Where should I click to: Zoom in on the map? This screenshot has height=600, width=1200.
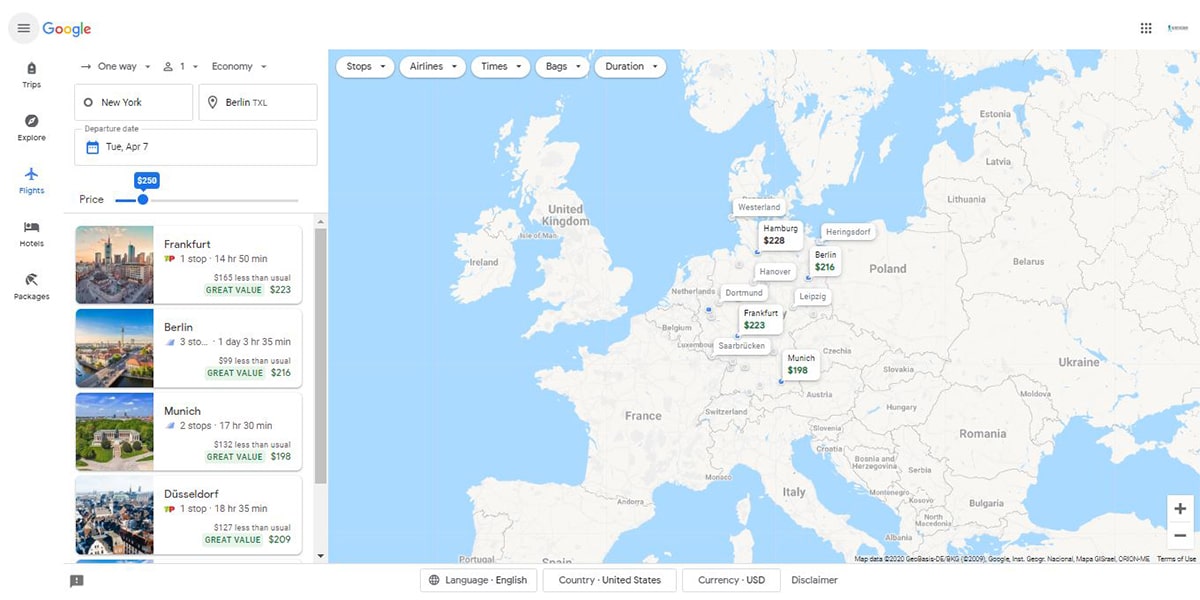tap(1180, 509)
